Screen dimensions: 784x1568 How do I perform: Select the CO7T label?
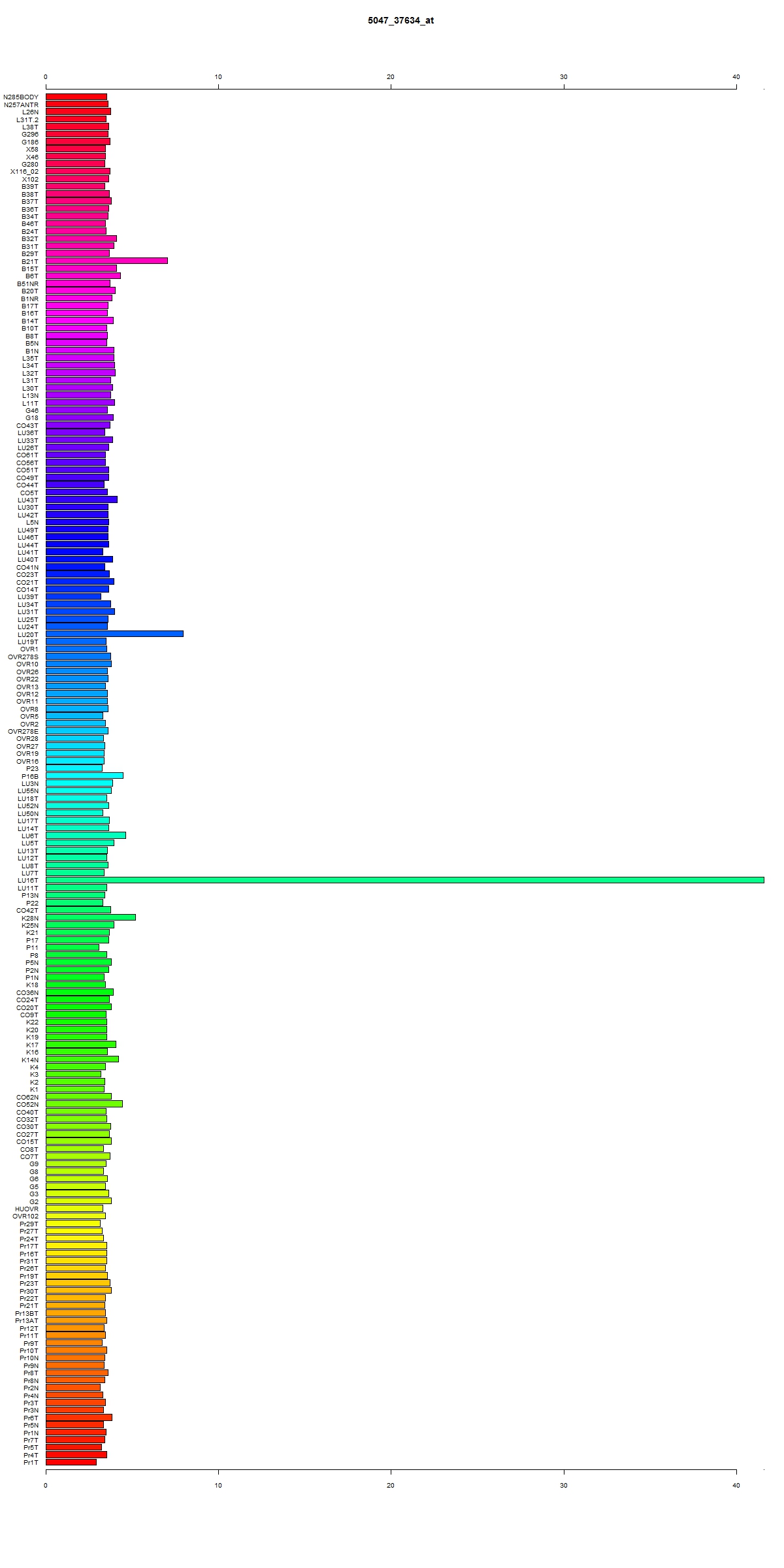[x=29, y=1156]
